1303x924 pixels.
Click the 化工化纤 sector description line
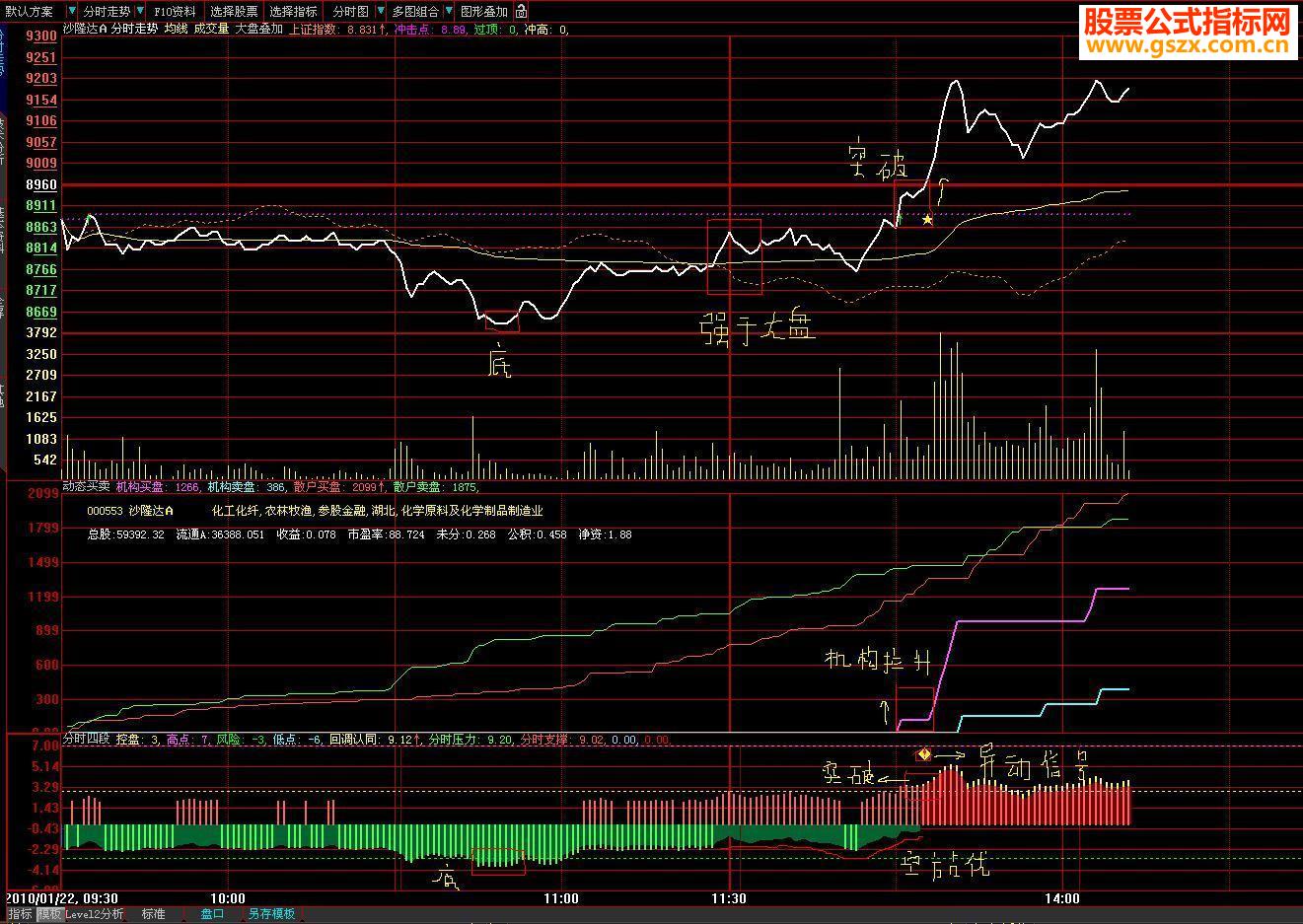coord(378,511)
